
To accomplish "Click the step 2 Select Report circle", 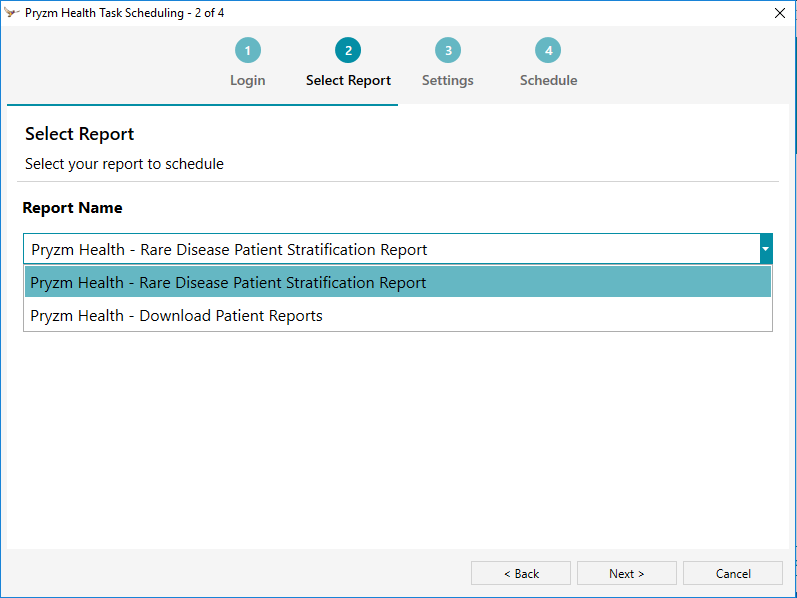I will coord(348,50).
